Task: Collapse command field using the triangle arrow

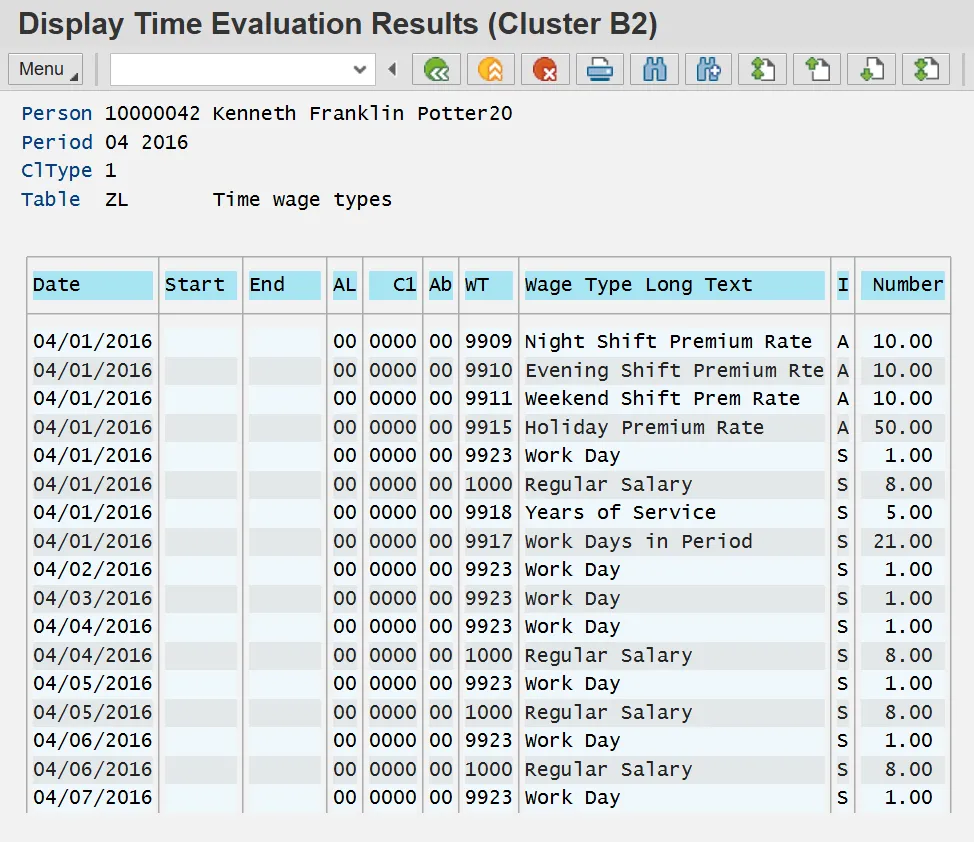Action: pos(392,69)
